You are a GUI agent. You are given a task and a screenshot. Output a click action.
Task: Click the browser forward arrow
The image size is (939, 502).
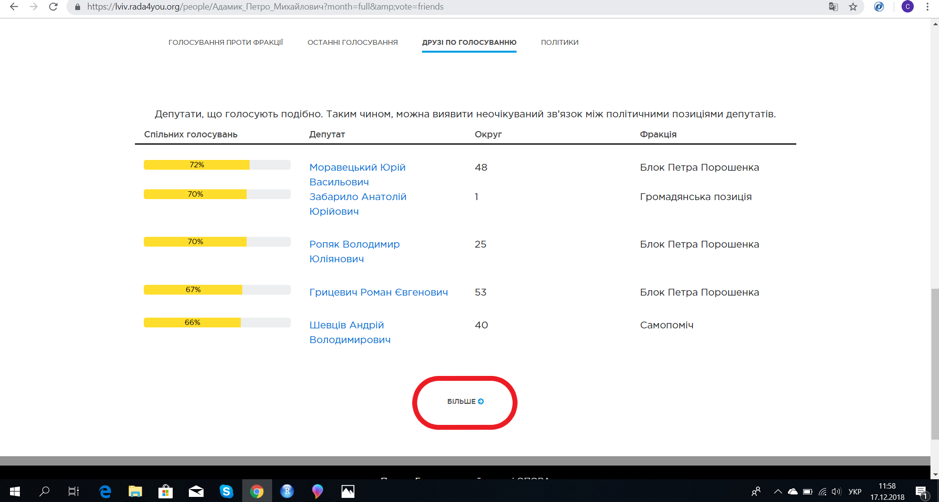click(34, 7)
